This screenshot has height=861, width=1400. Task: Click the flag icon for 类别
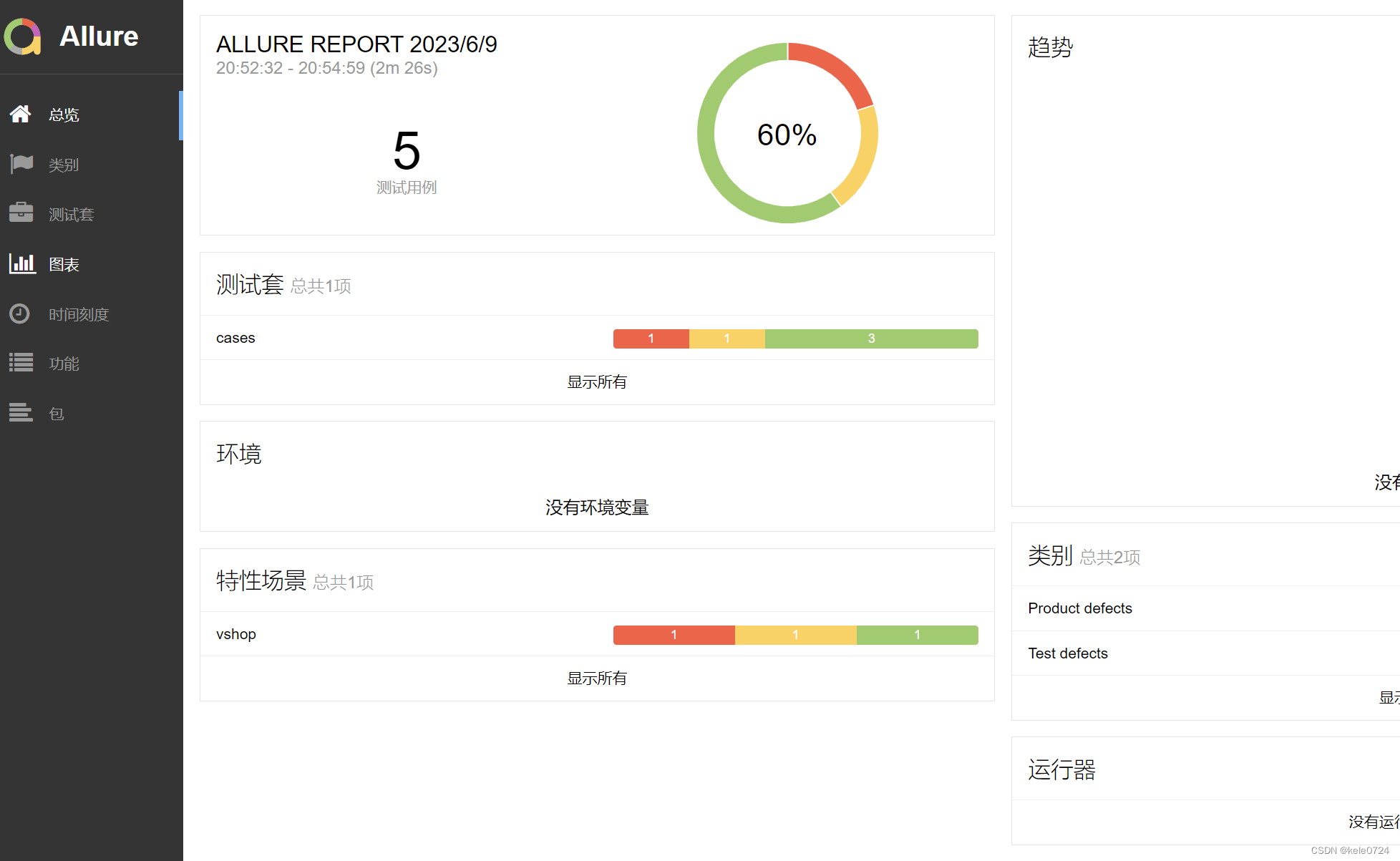click(21, 164)
